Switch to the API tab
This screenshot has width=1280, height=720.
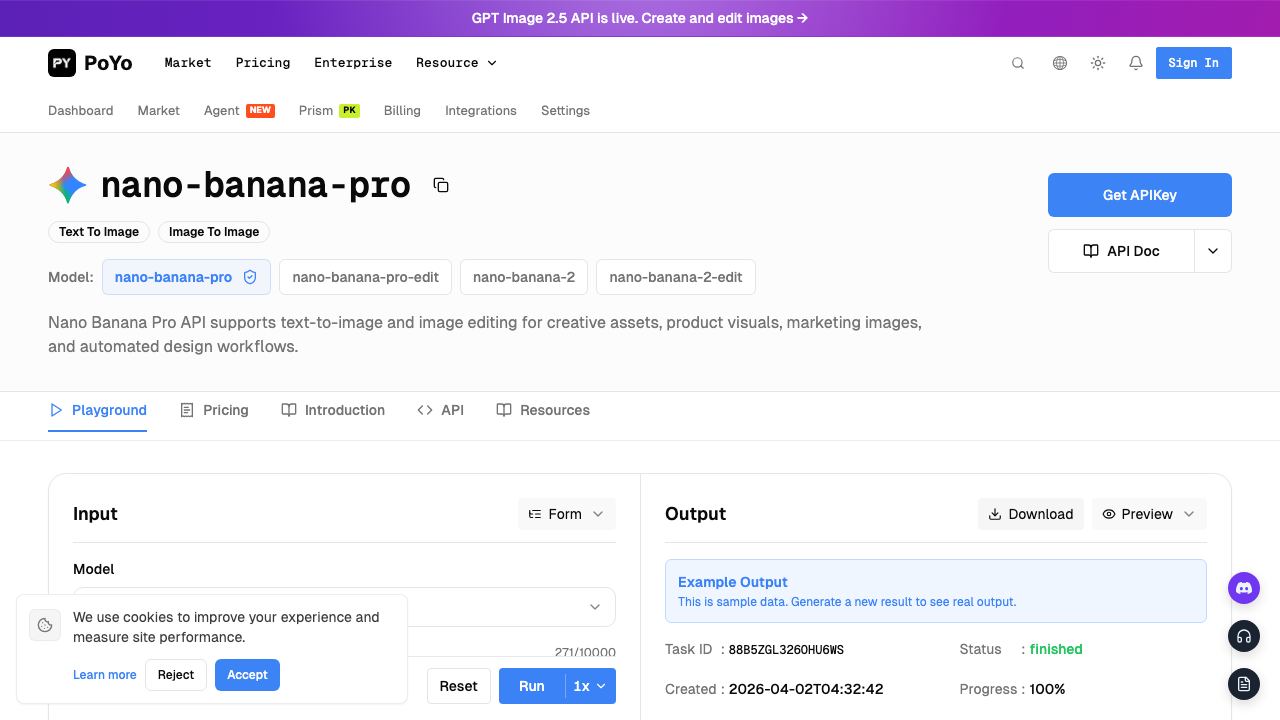point(441,410)
